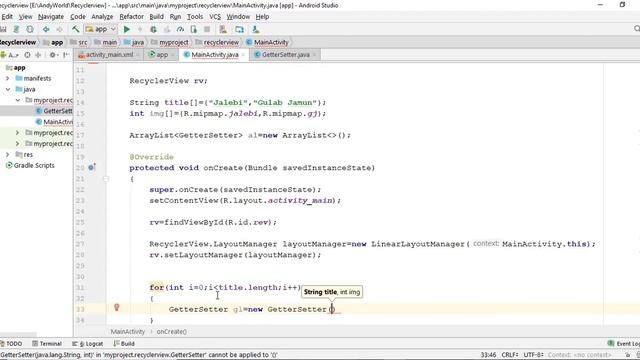Open the Android view selector dropdown
The image size is (640, 360).
click(10, 55)
